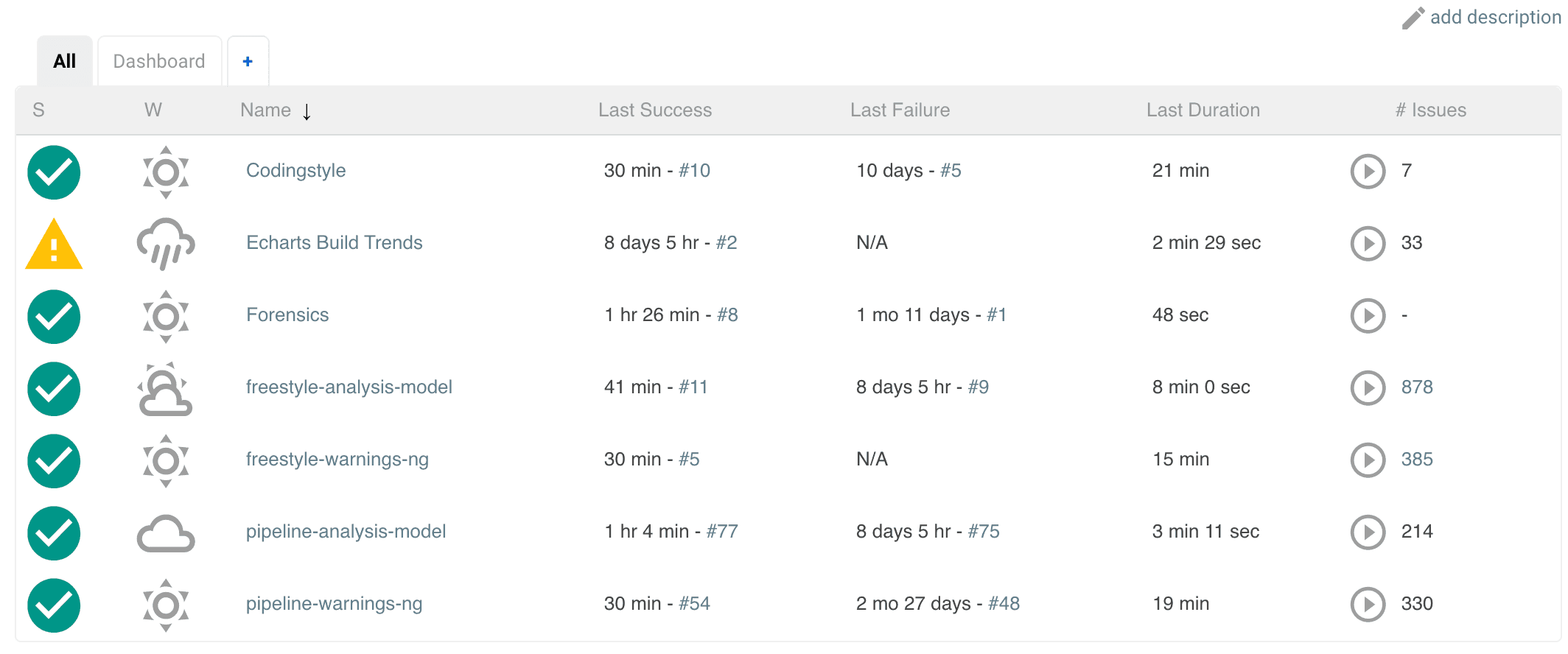This screenshot has width=1568, height=654.
Task: Click the rainy weather icon for Echarts
Action: tap(166, 244)
